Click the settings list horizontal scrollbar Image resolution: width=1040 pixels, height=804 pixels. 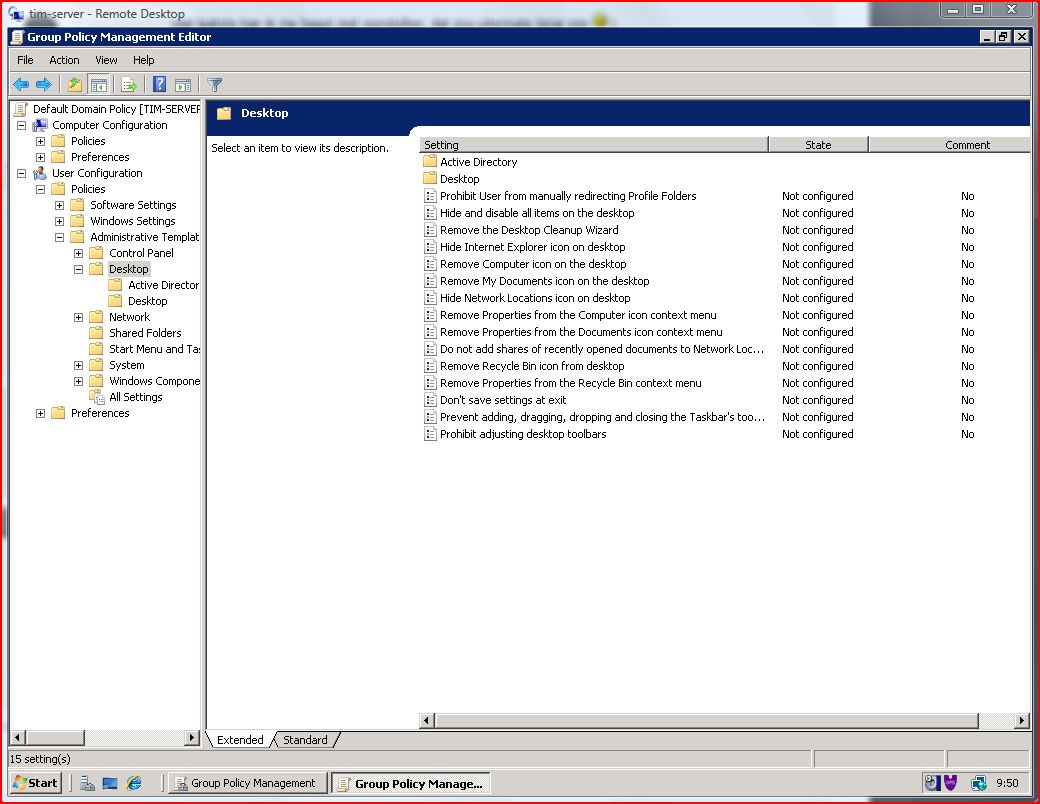705,721
